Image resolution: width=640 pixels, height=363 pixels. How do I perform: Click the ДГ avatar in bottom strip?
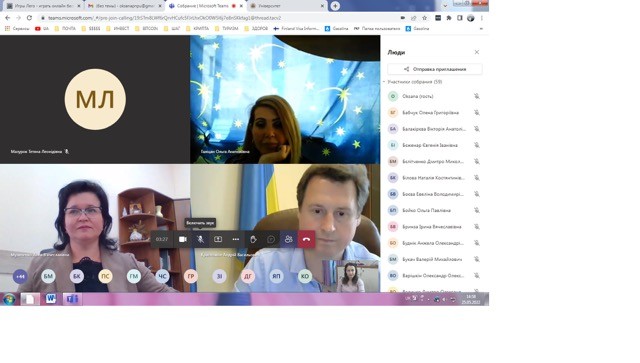pos(248,276)
